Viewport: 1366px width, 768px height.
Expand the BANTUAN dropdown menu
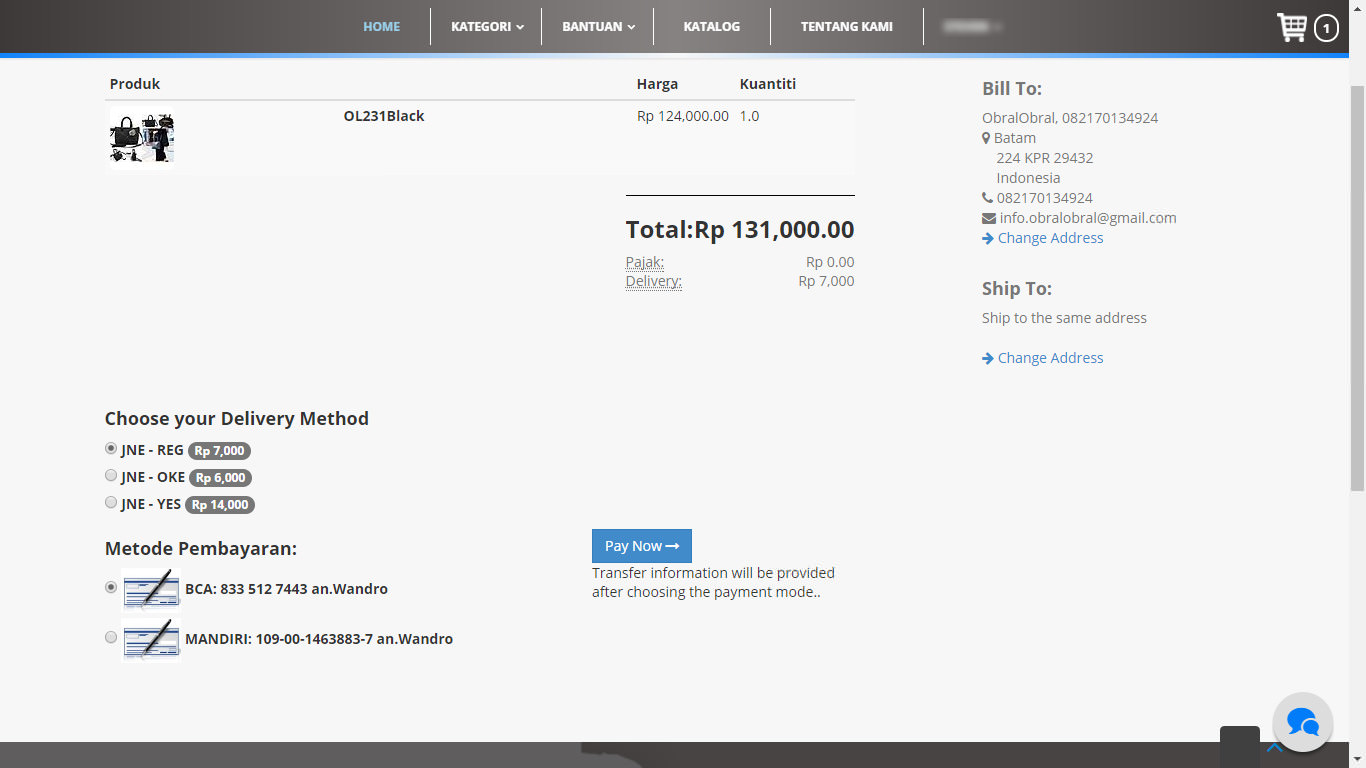click(x=598, y=27)
